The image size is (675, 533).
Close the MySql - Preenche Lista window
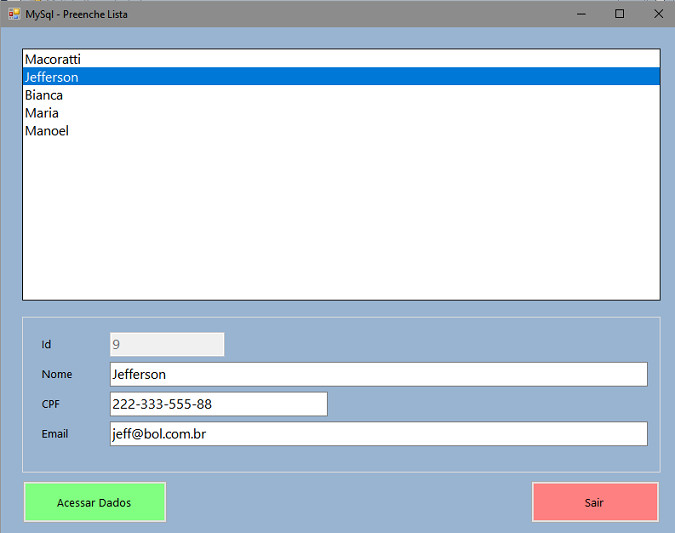658,14
